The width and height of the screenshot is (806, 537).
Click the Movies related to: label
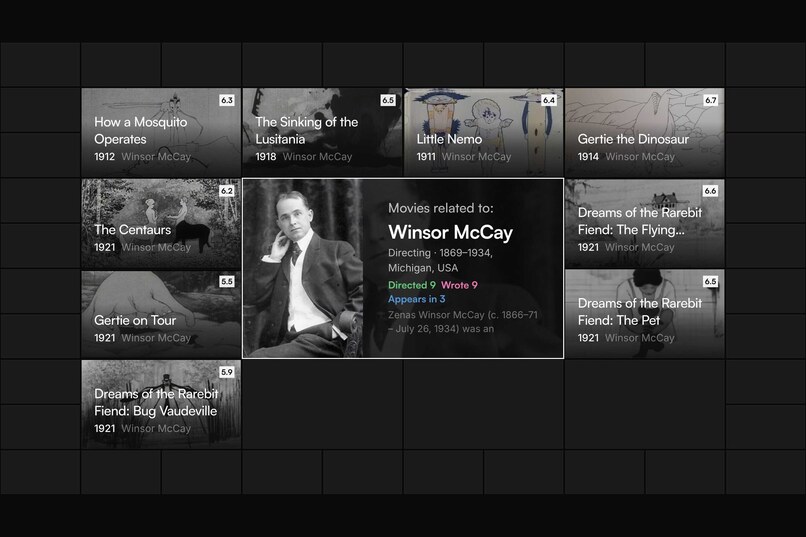441,208
